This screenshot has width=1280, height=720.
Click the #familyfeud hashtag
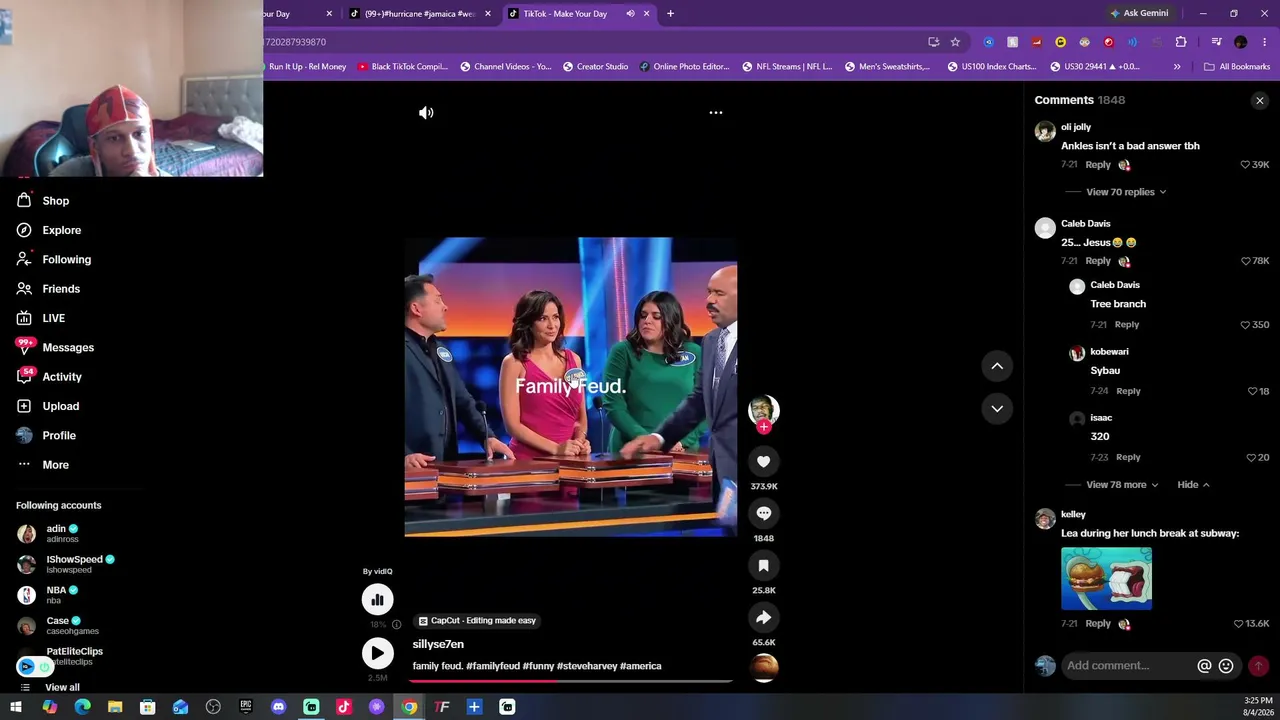(x=493, y=666)
